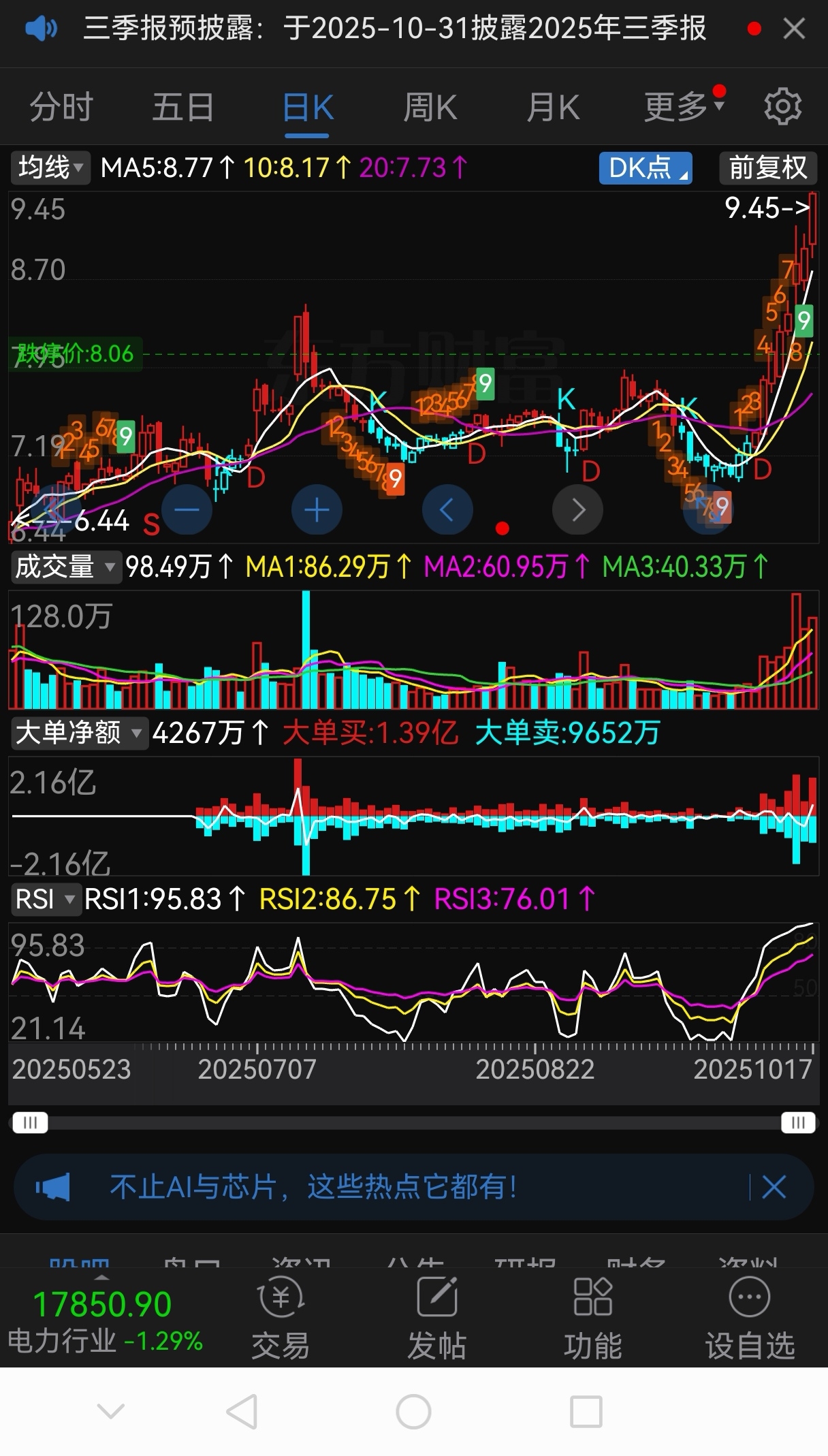Tap the 20250707 date label

(x=257, y=1069)
